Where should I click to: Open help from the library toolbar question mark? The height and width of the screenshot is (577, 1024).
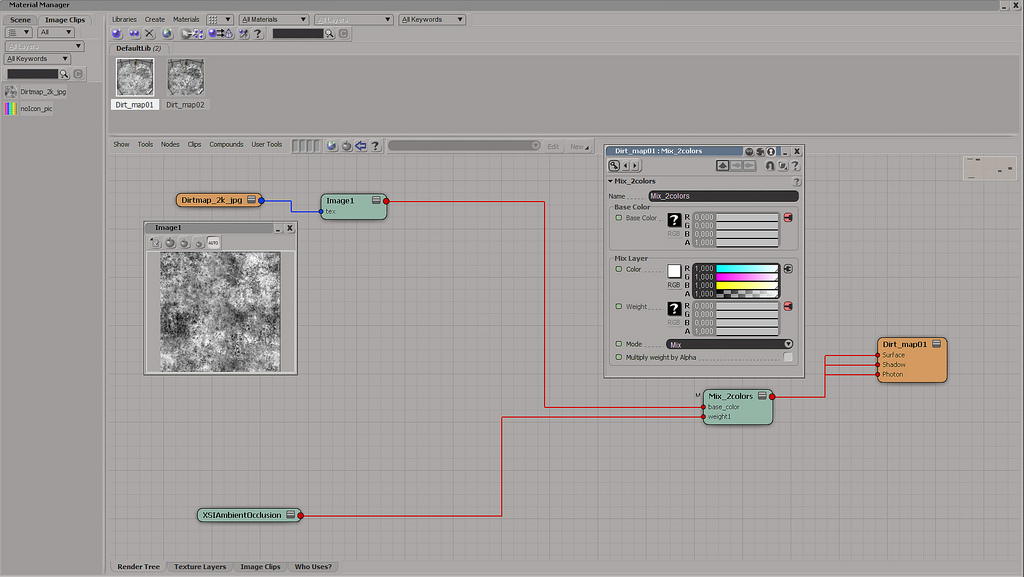tap(258, 33)
